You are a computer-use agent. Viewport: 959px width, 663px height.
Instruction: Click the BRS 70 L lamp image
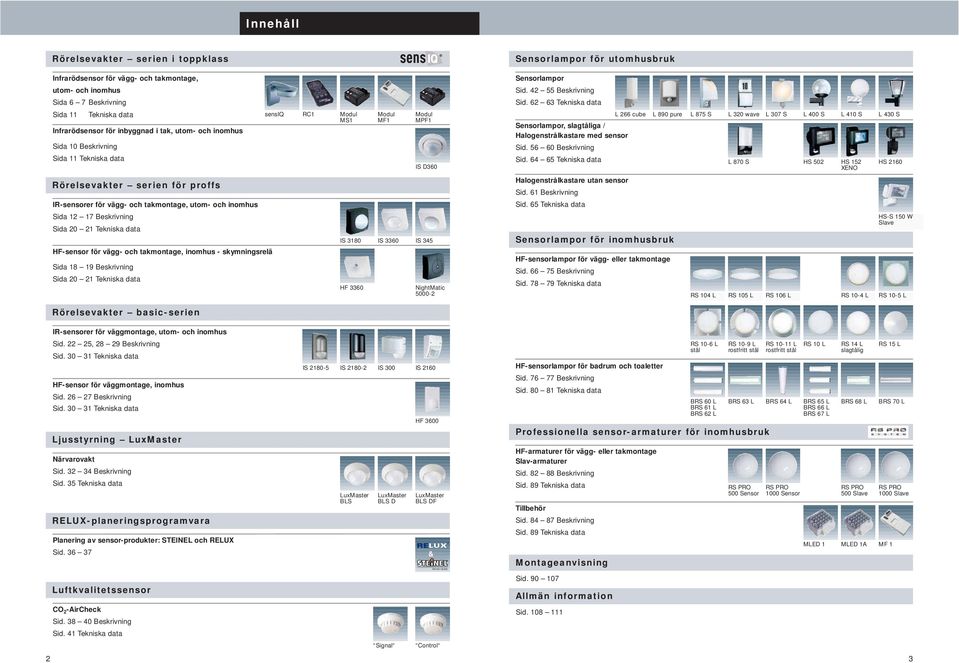pyautogui.click(x=895, y=380)
